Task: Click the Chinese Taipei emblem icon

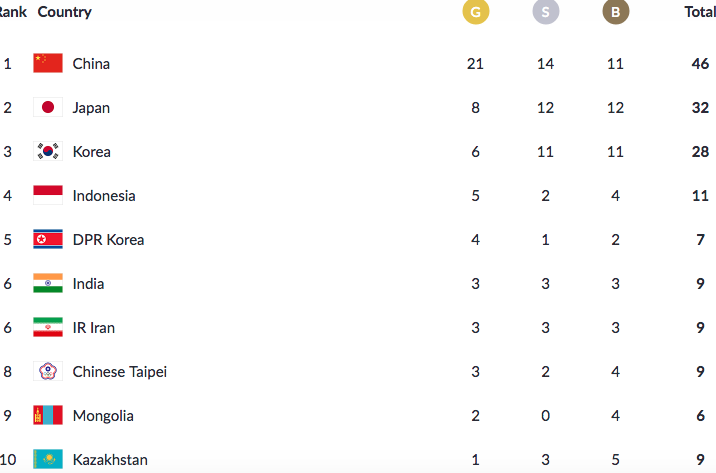Action: pos(48,371)
